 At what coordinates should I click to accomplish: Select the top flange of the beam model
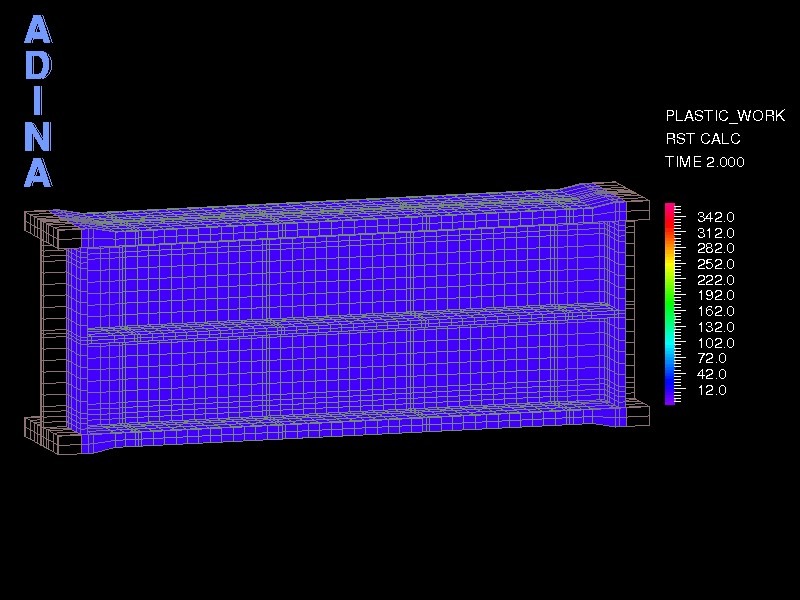pyautogui.click(x=350, y=210)
